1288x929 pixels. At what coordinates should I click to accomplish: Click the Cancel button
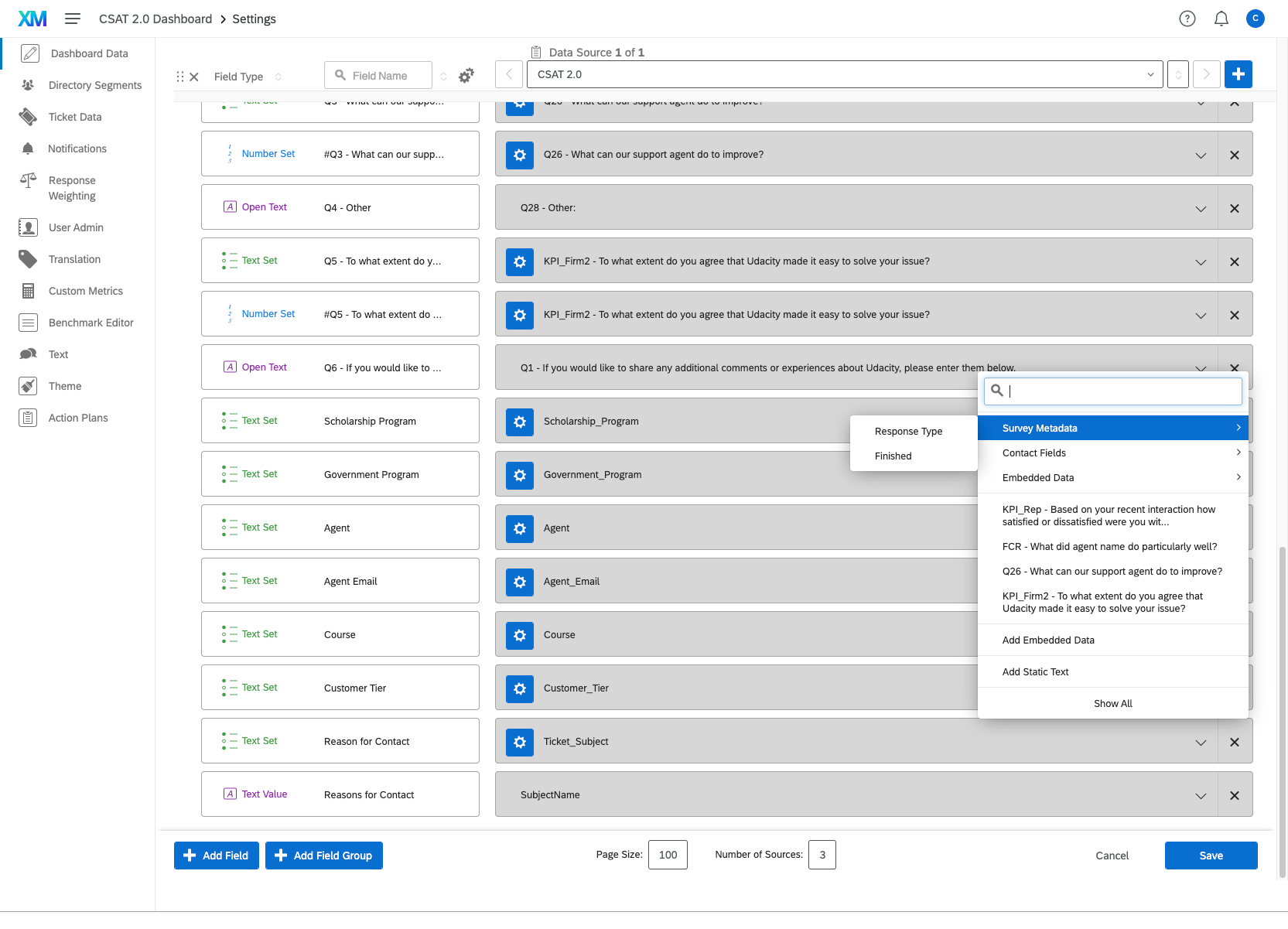[x=1112, y=856]
